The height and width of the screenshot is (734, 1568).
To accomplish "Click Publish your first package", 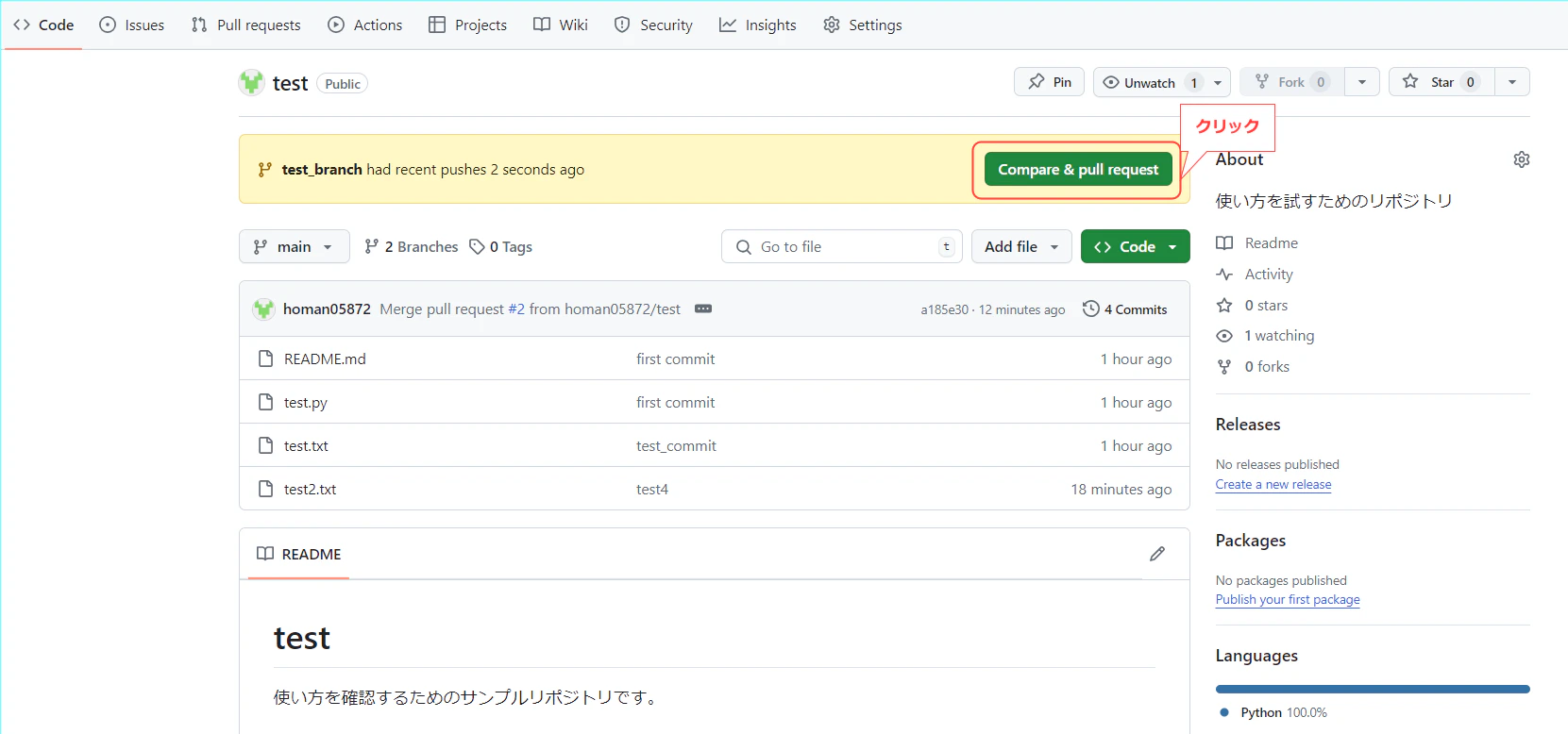I will (1288, 599).
